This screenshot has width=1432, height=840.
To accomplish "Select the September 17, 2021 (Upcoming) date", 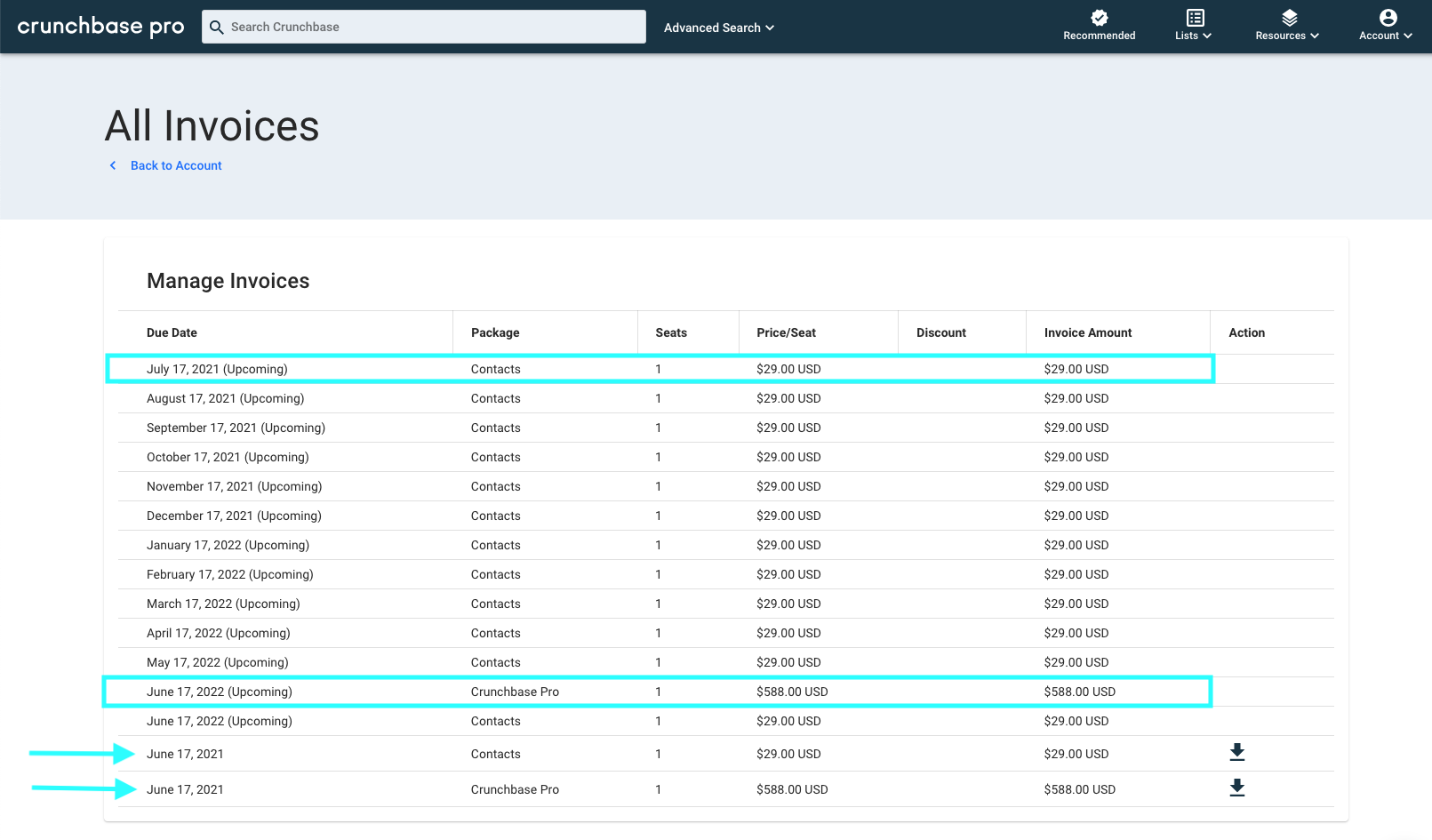I will coord(236,428).
